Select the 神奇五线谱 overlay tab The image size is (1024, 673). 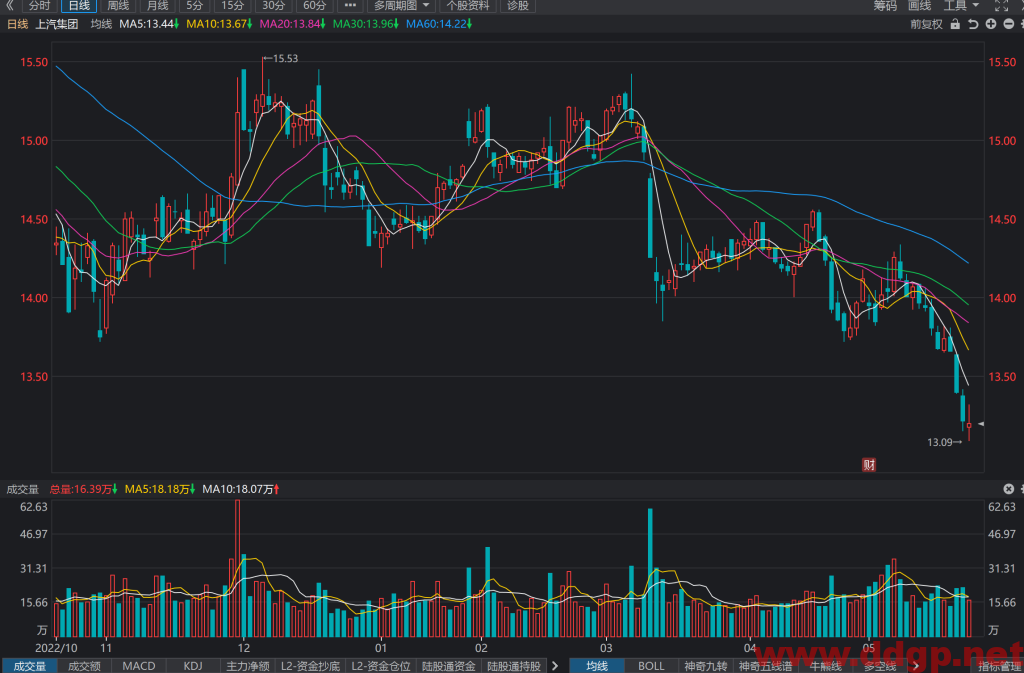pyautogui.click(x=765, y=666)
